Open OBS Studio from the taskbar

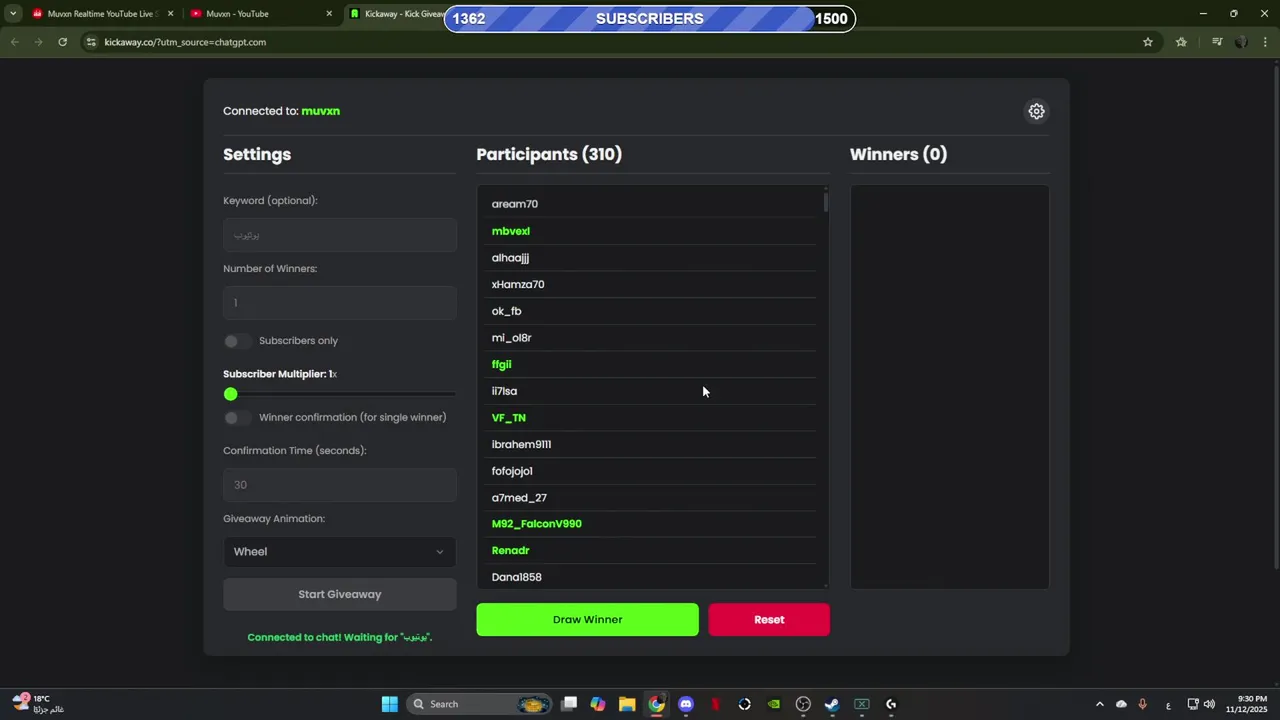[803, 704]
